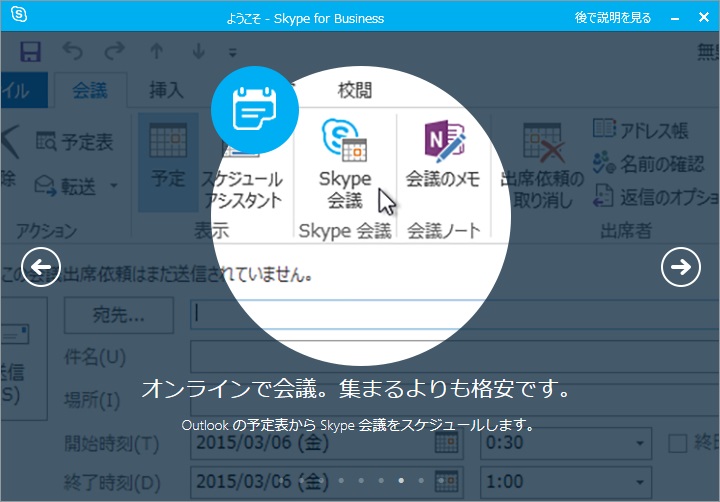Click the 'Skype 会議' group label
The height and width of the screenshot is (502, 720).
(x=345, y=231)
